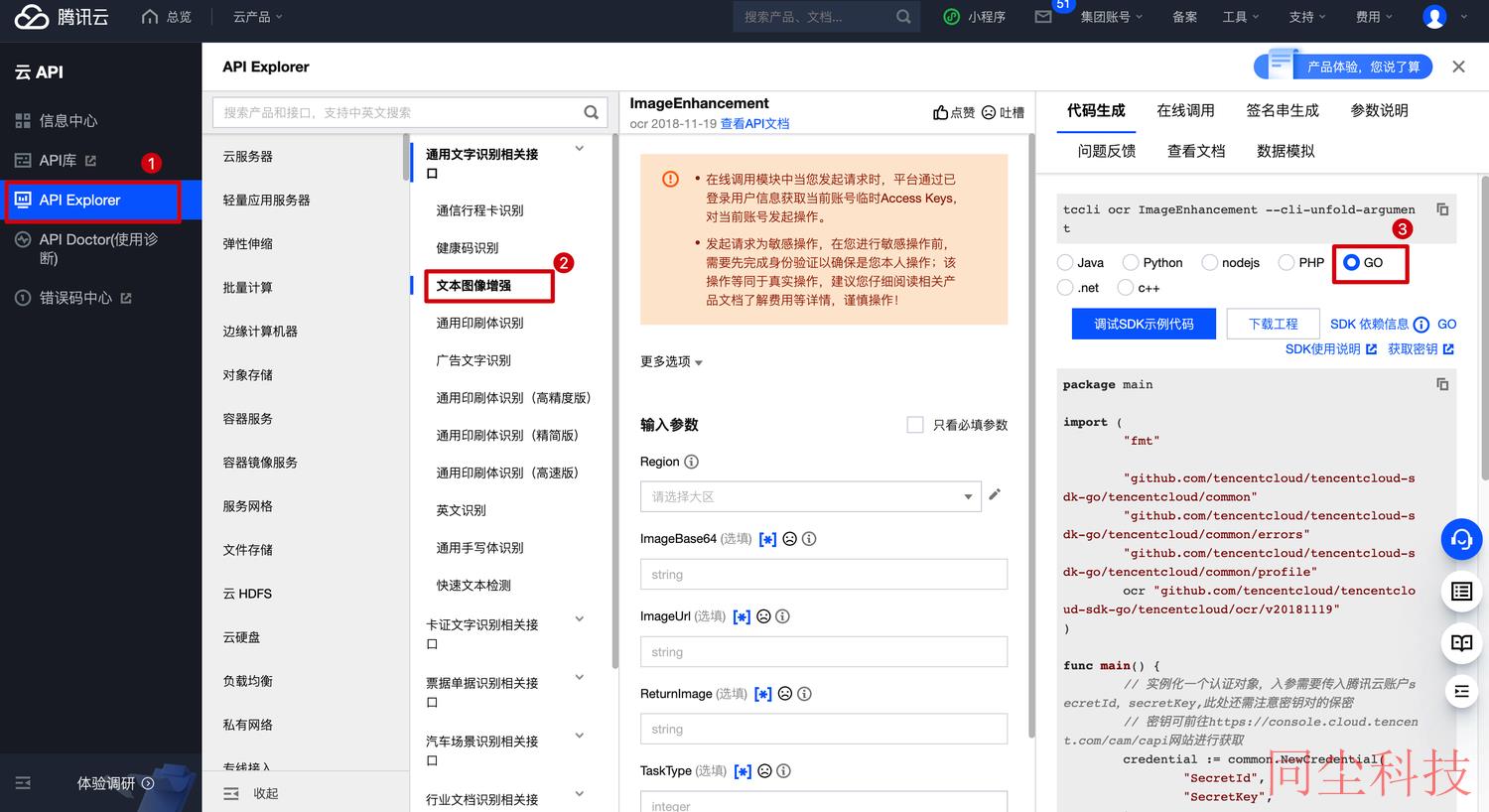Image resolution: width=1489 pixels, height=812 pixels.
Task: Open the 获取密钥 link
Action: pyautogui.click(x=1421, y=349)
